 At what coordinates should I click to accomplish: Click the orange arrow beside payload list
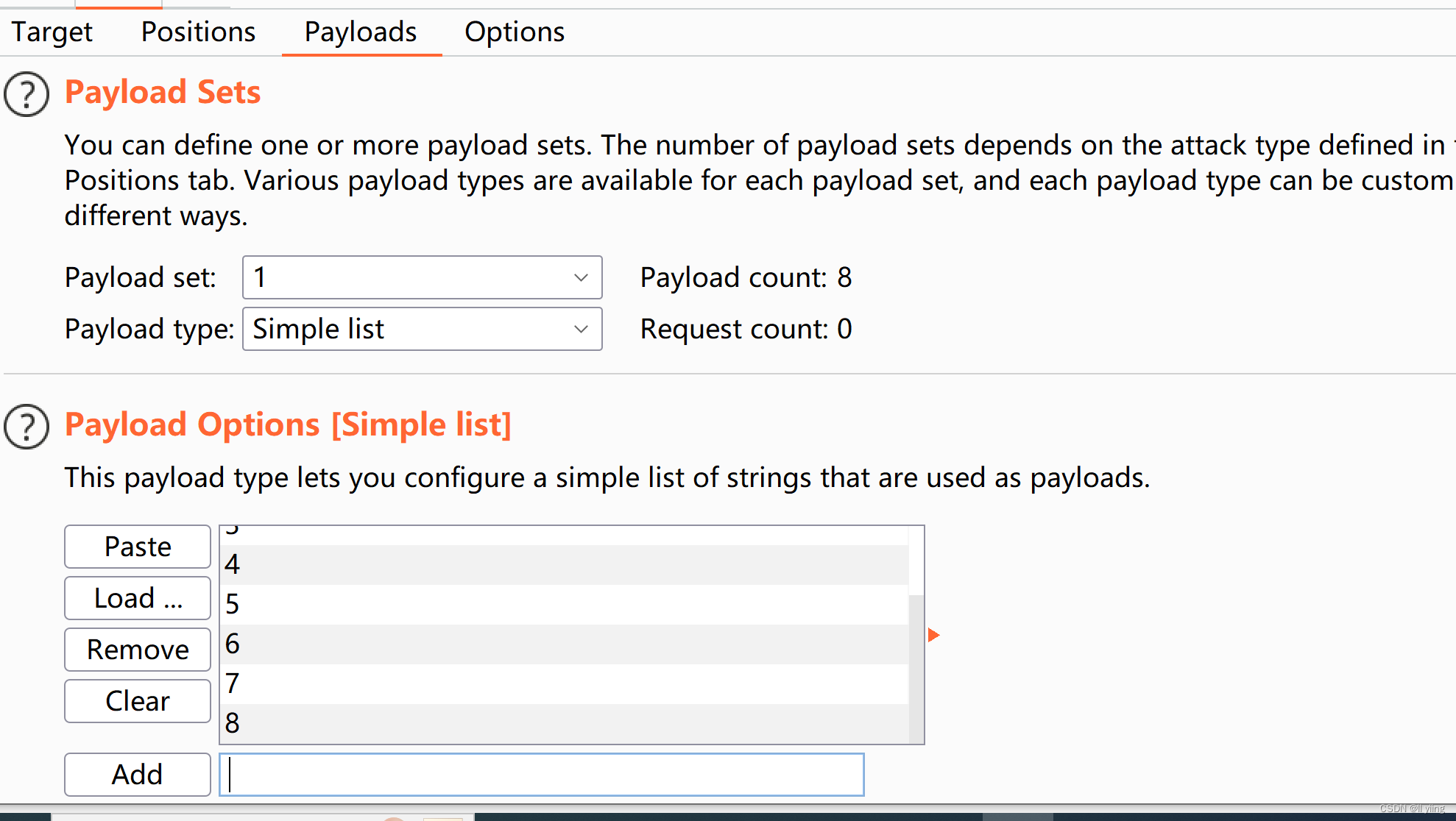click(933, 635)
